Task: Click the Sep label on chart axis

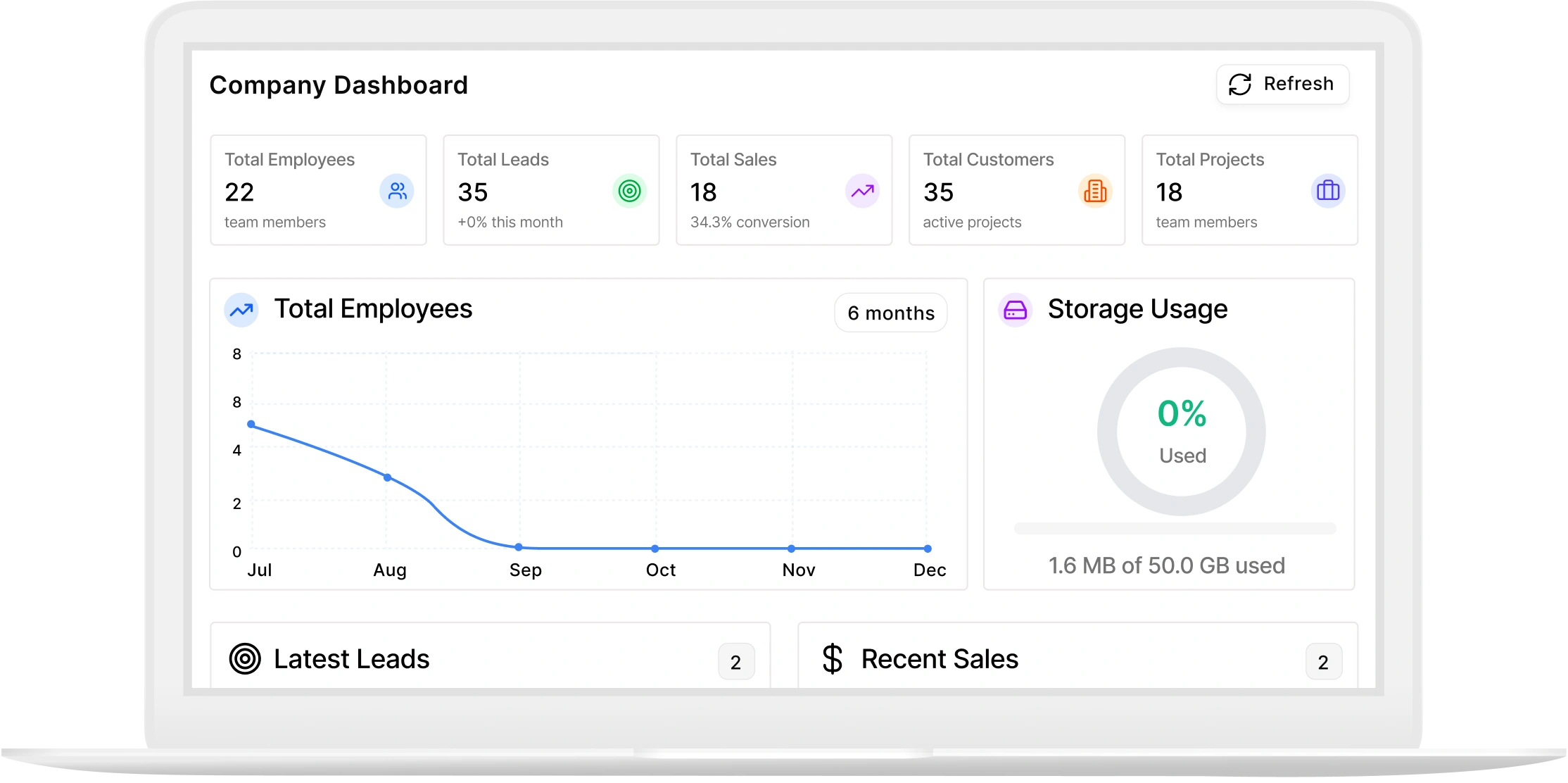Action: [x=526, y=570]
